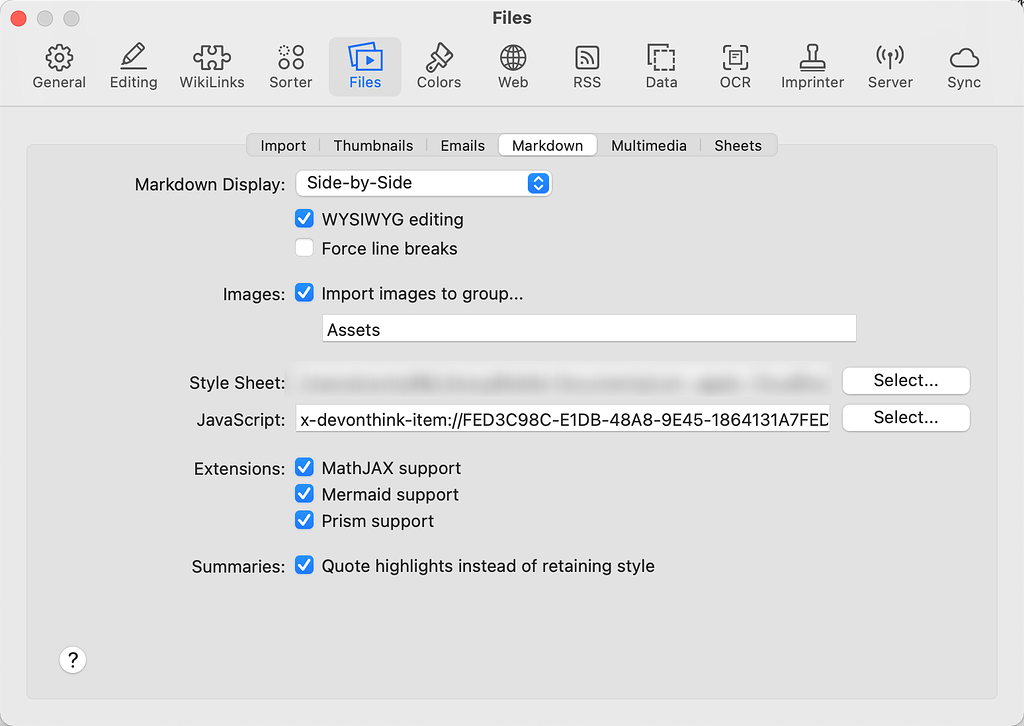1024x726 pixels.
Task: Open the Colors paintbrush icon
Action: (438, 65)
